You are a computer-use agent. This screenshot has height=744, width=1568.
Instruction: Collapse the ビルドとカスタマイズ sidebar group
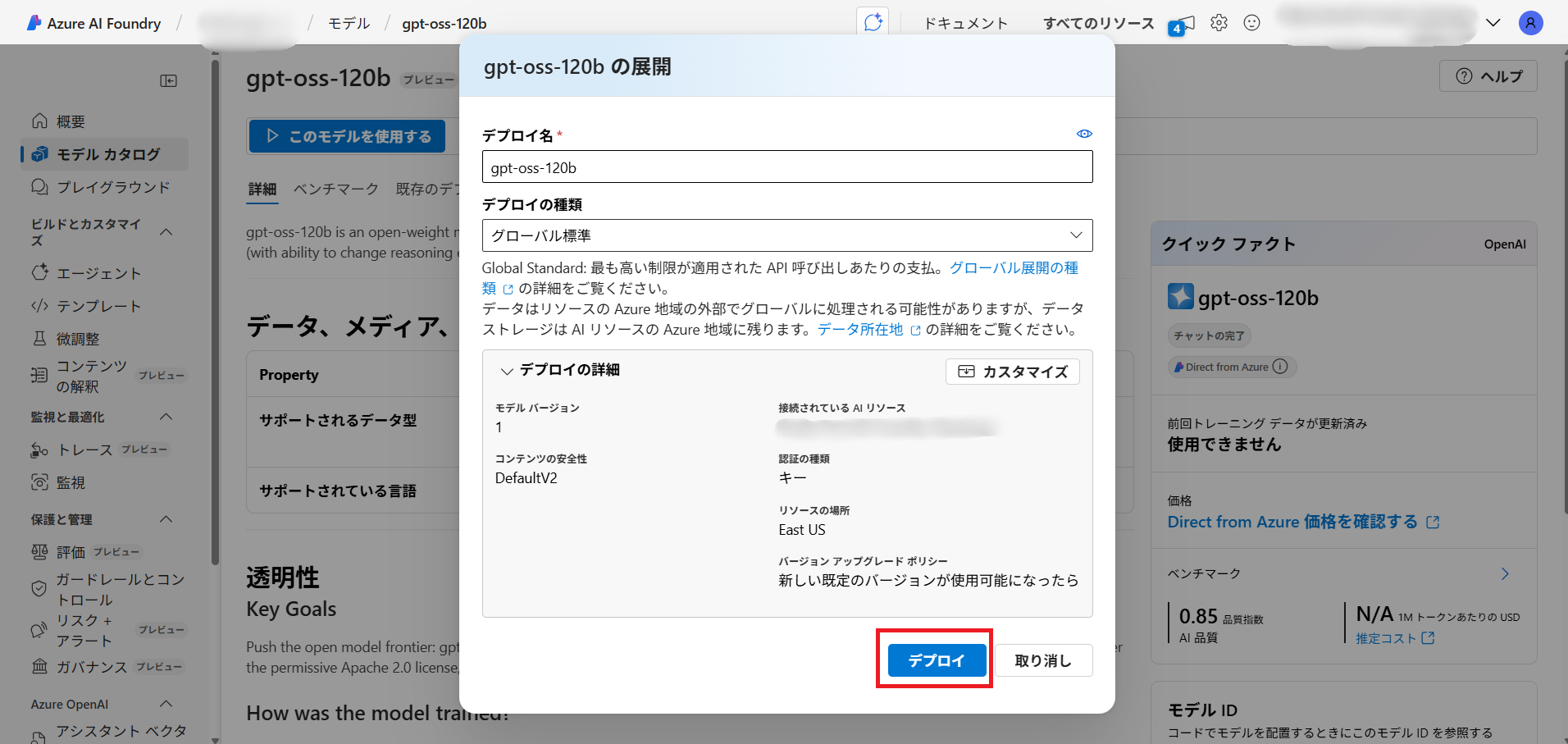coord(166,232)
